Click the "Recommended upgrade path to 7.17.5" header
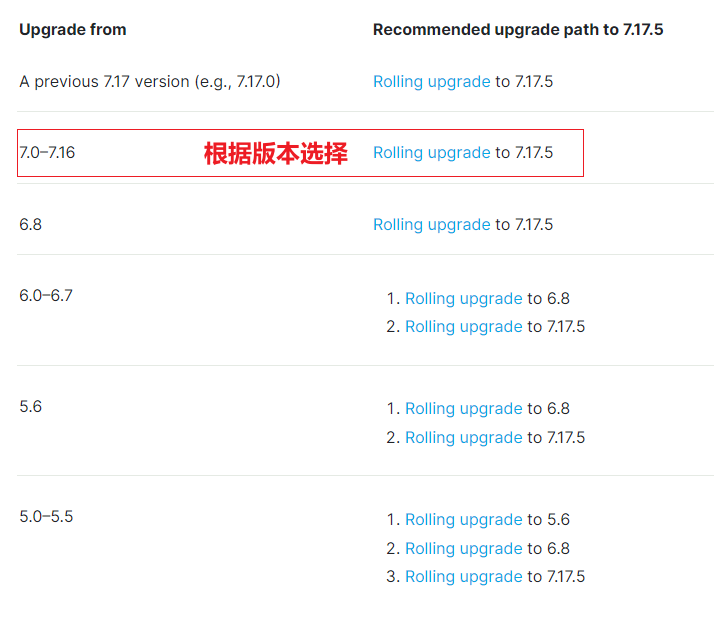This screenshot has width=714, height=617. 518,30
